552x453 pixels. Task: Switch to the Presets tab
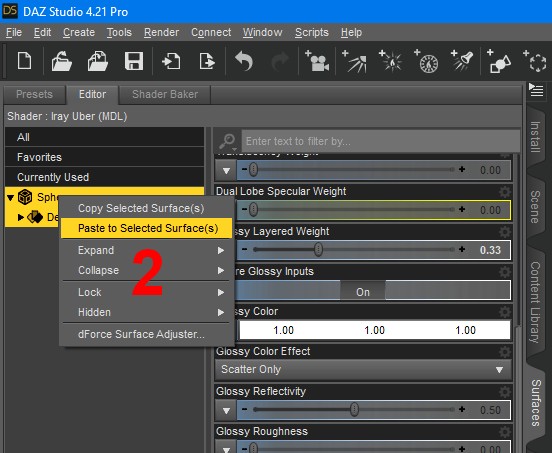[x=34, y=94]
